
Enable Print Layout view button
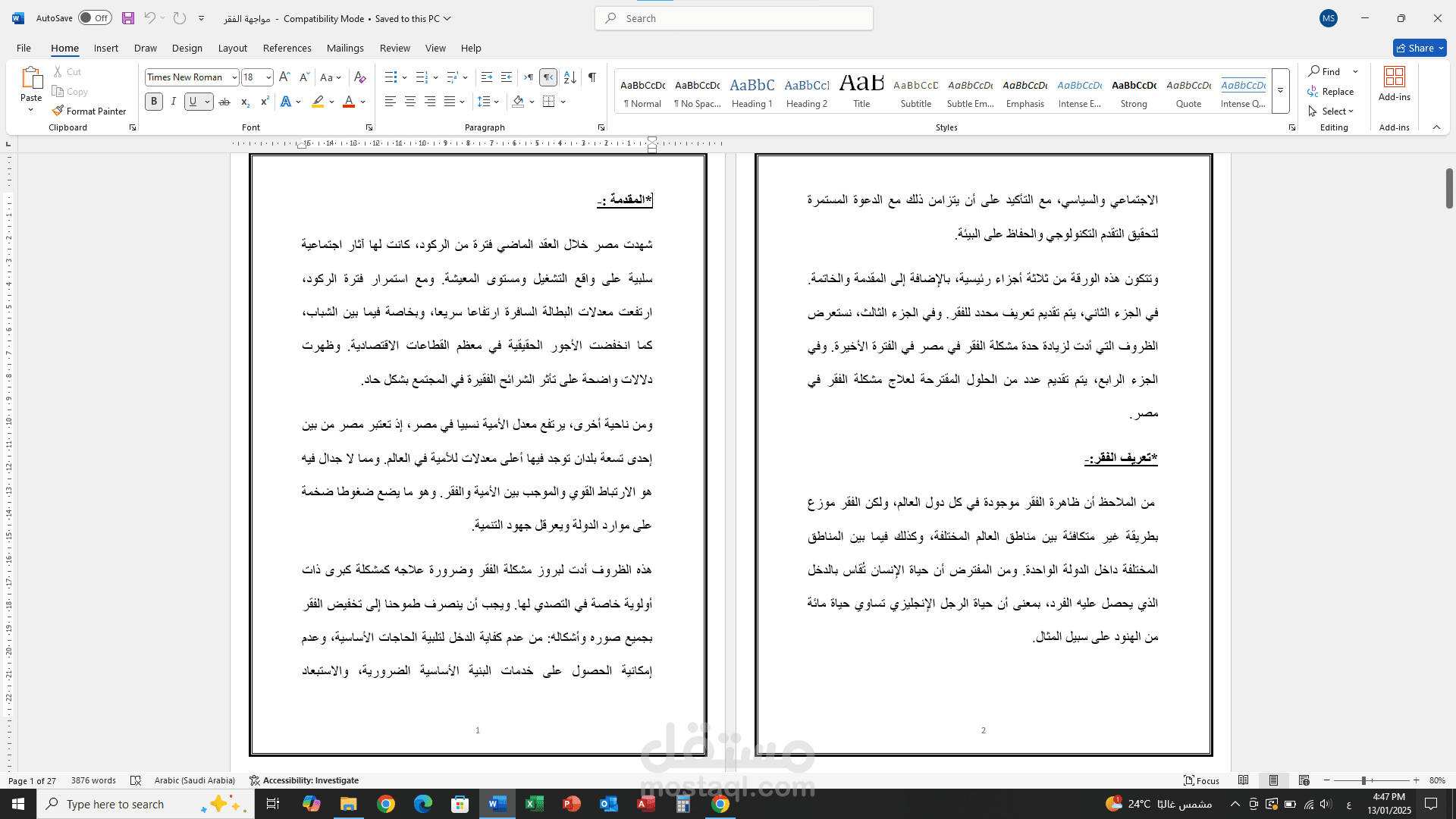1273,780
